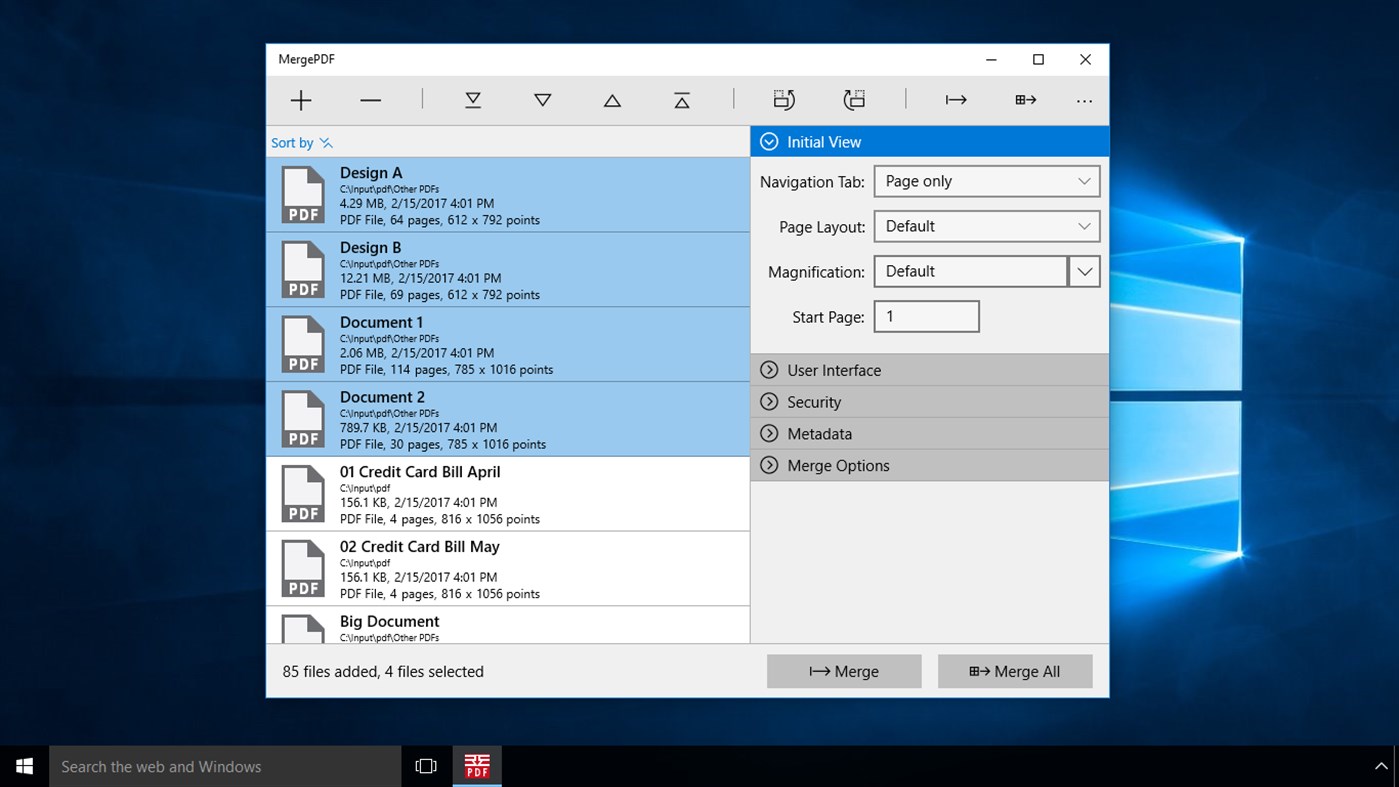Viewport: 1399px width, 787px height.
Task: Open the ellipsis overflow menu
Action: (x=1084, y=99)
